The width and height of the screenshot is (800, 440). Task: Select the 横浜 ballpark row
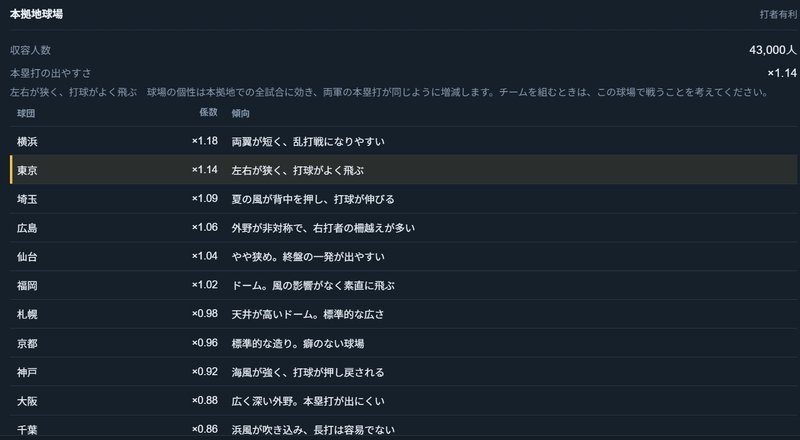tap(403, 141)
